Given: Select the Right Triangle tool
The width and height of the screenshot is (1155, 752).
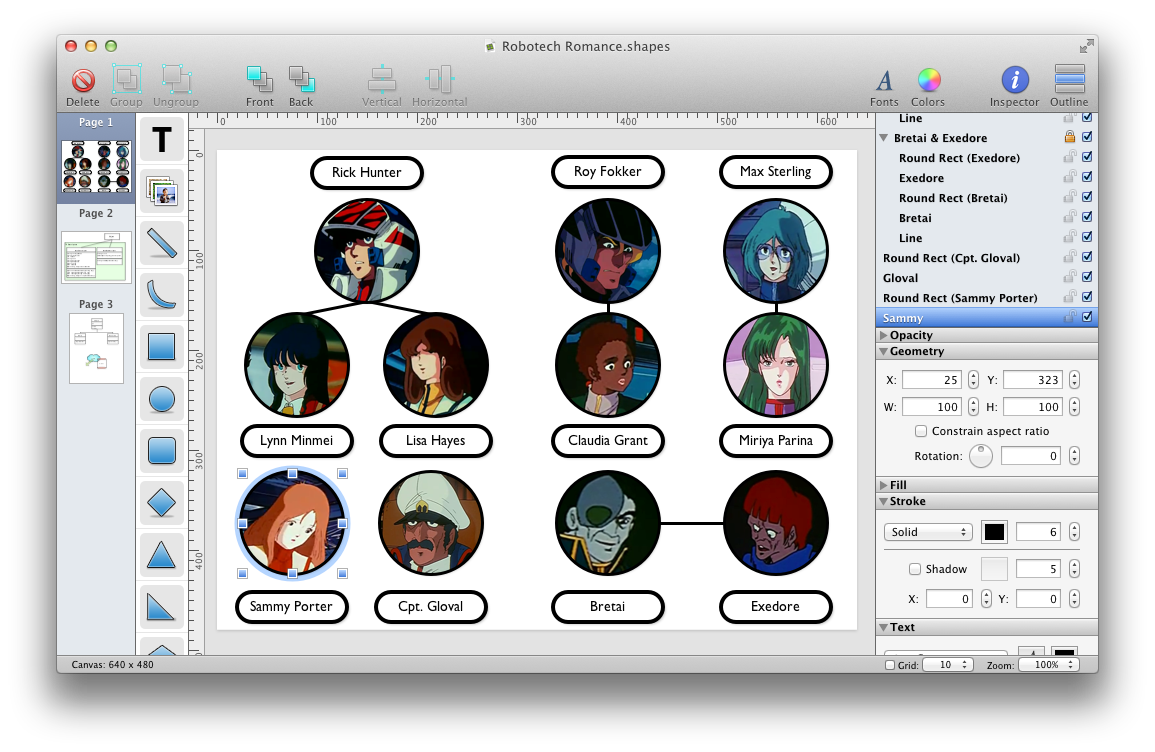Looking at the screenshot, I should pyautogui.click(x=161, y=607).
